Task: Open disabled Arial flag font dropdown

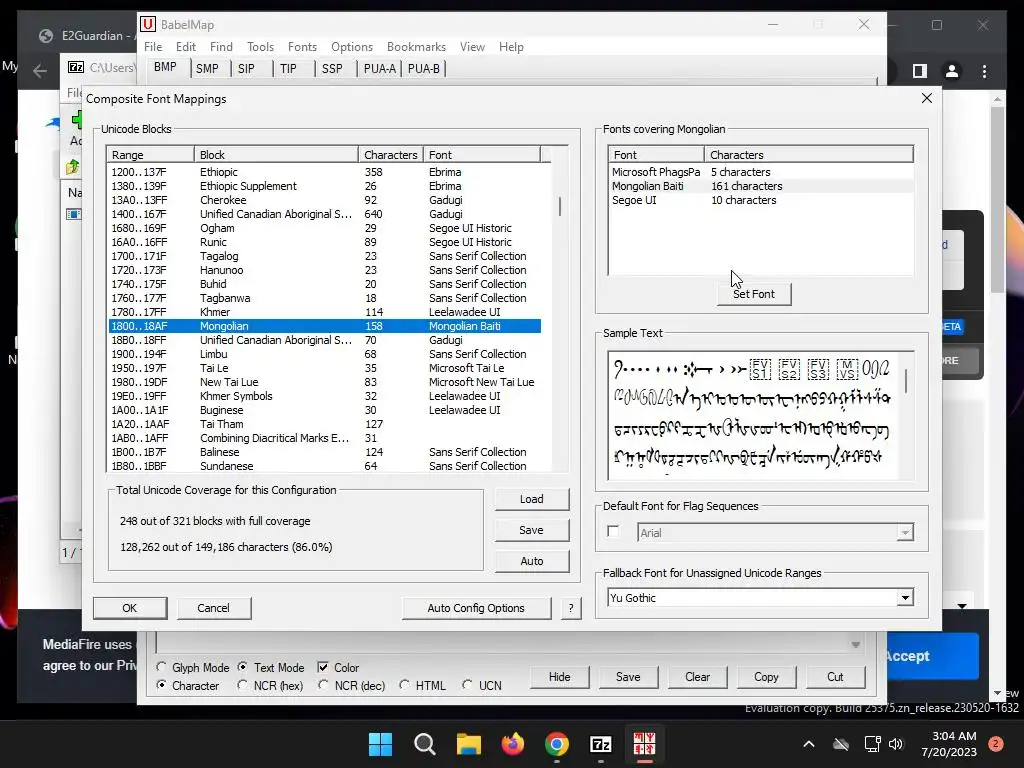Action: 904,533
